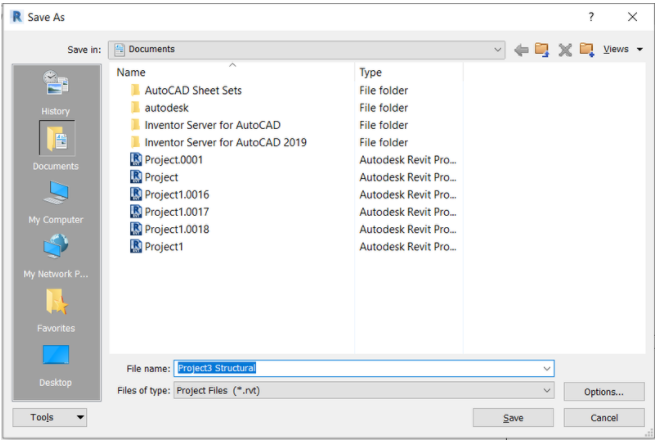Click the AutoCAD Sheet Sets folder icon
660x446 pixels.
[x=136, y=90]
